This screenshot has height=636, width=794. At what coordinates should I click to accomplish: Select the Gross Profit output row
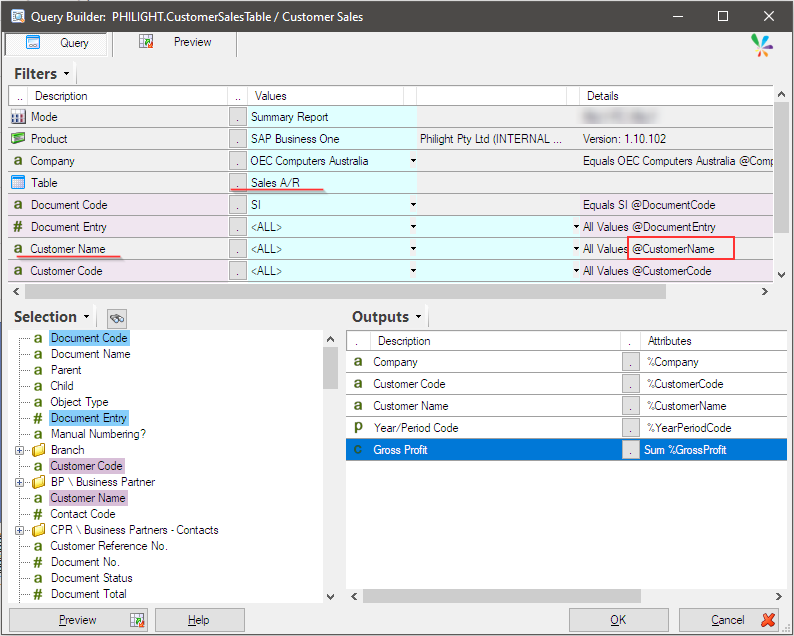[566, 450]
